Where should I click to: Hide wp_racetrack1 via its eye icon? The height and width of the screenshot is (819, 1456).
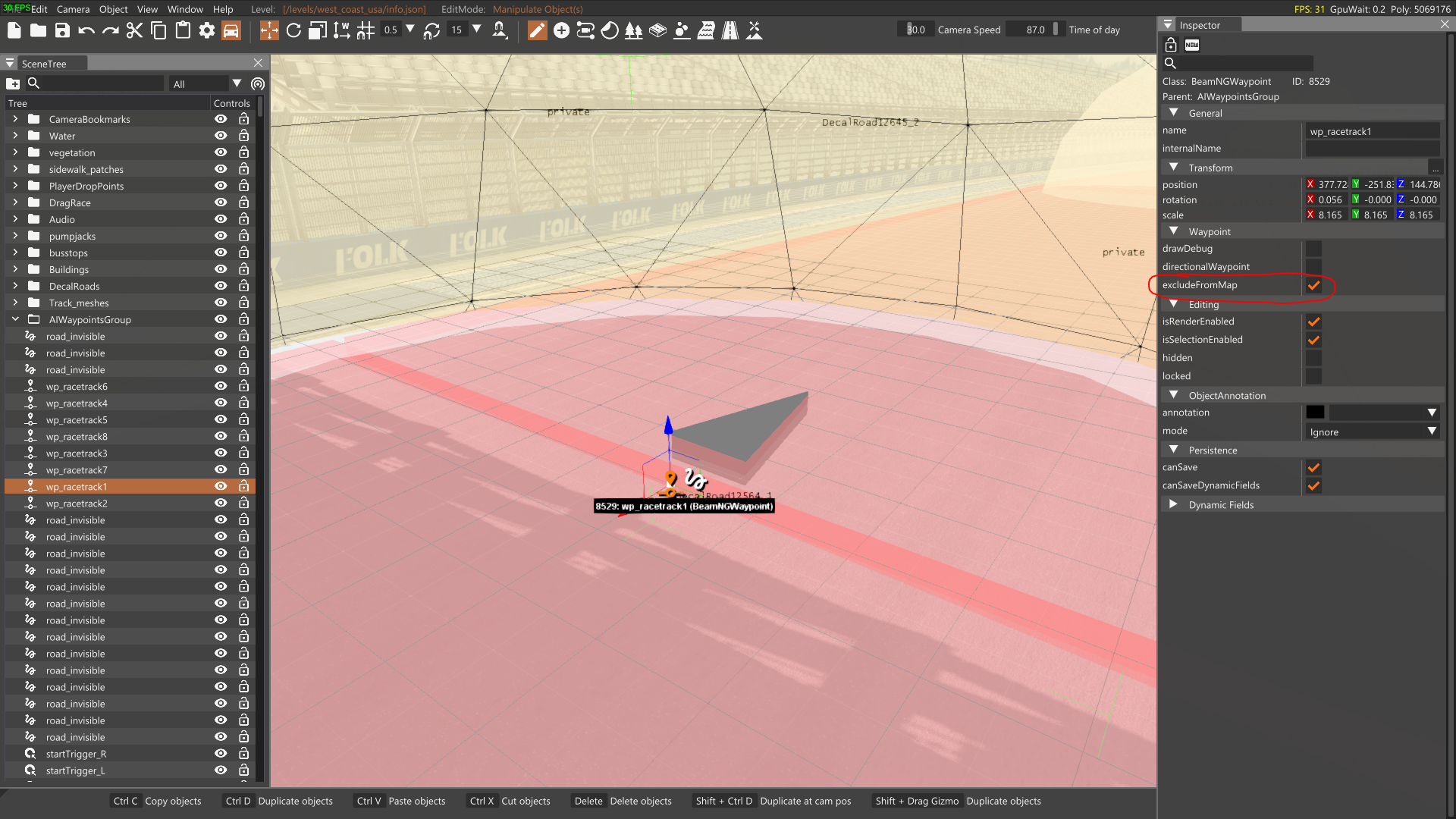(221, 486)
